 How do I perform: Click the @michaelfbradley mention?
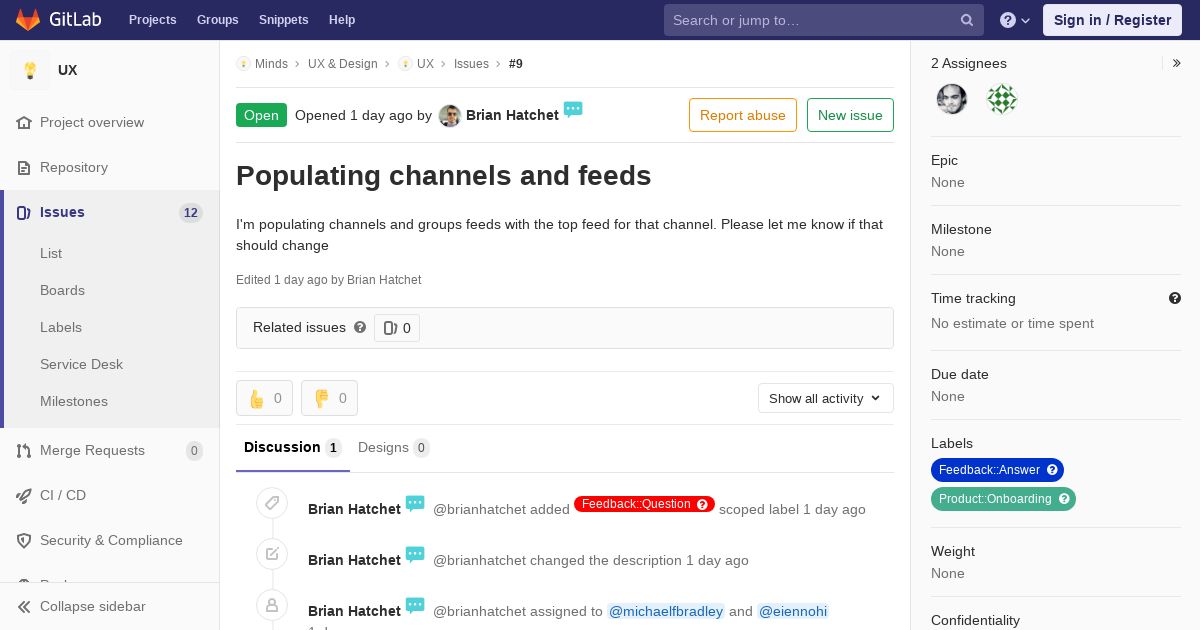pos(666,611)
